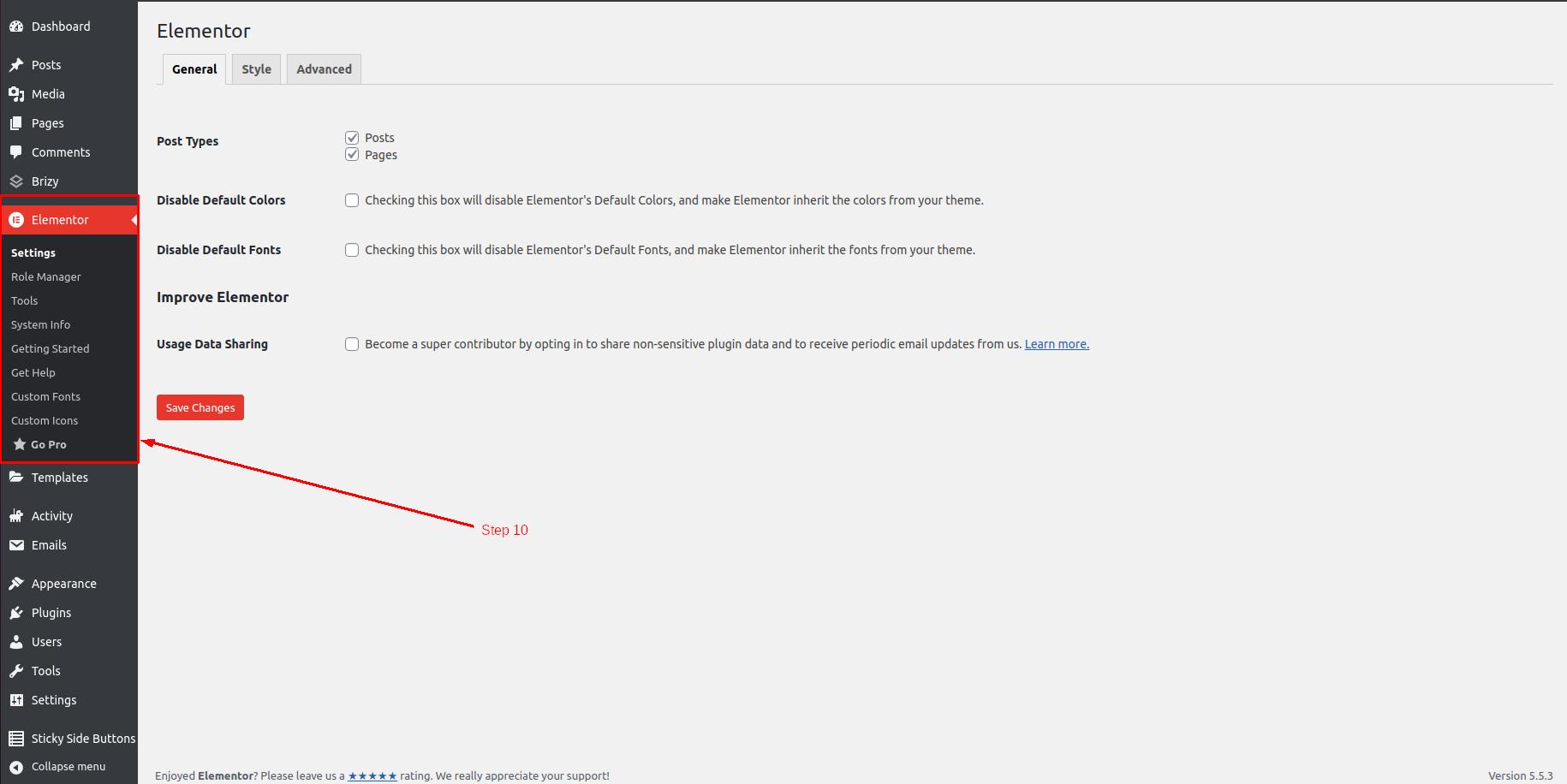The width and height of the screenshot is (1567, 784).
Task: Select Settings under the Elementor submenu
Action: (33, 252)
